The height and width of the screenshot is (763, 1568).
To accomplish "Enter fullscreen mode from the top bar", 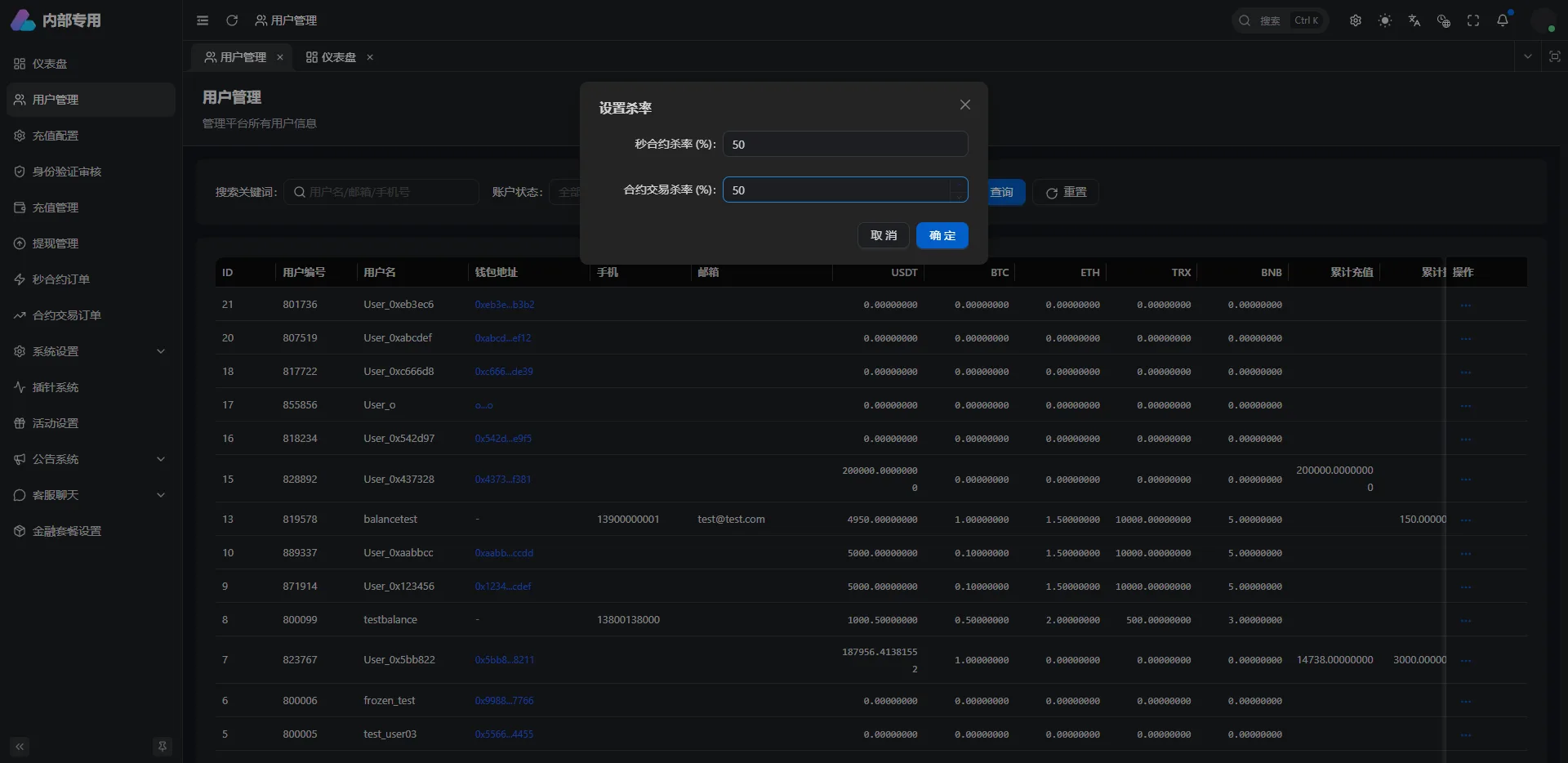I will click(x=1472, y=20).
